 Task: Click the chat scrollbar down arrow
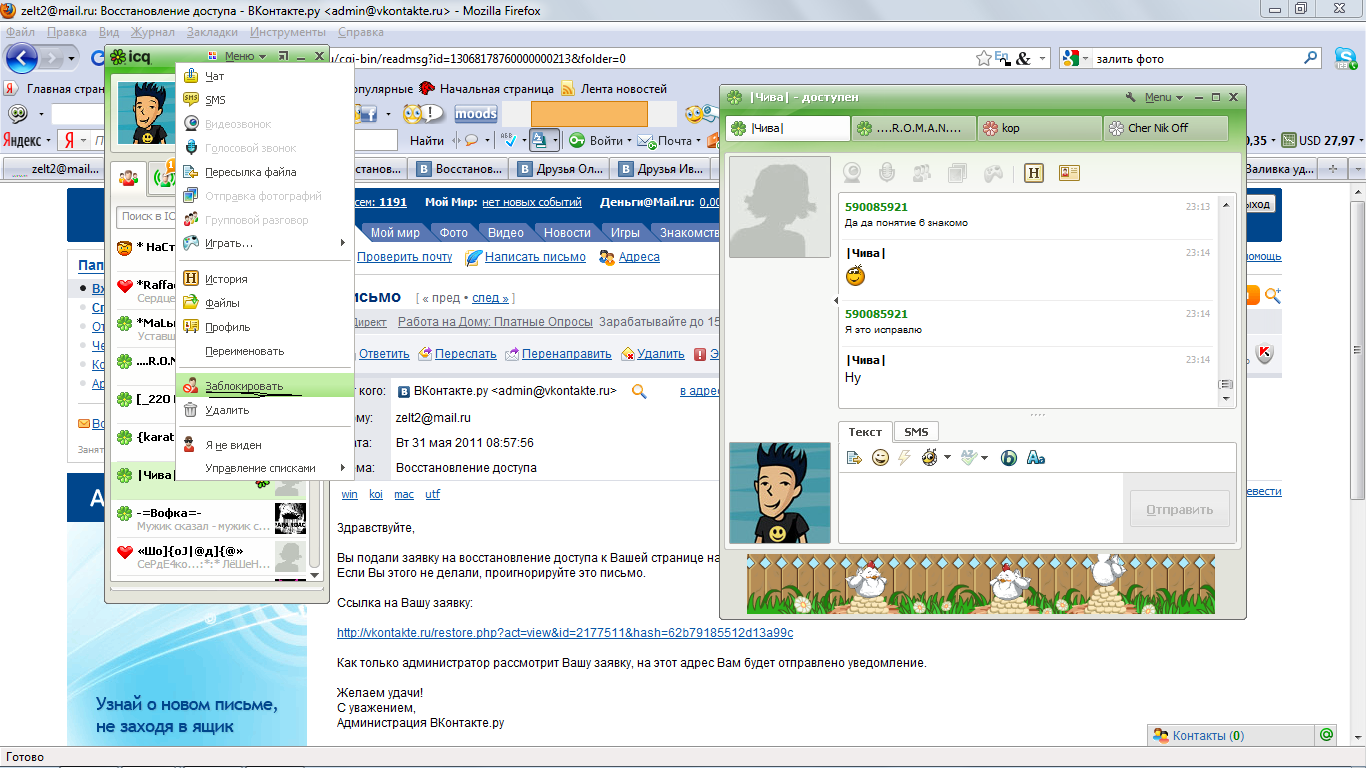(1225, 399)
